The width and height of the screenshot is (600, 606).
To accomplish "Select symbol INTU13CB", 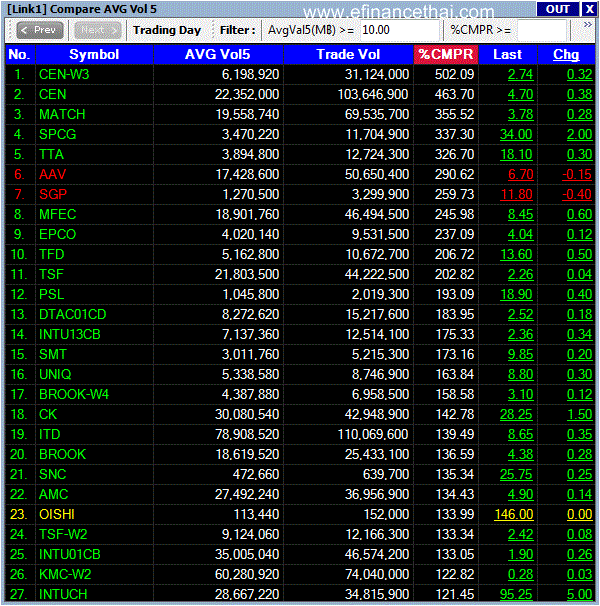I will pos(70,335).
